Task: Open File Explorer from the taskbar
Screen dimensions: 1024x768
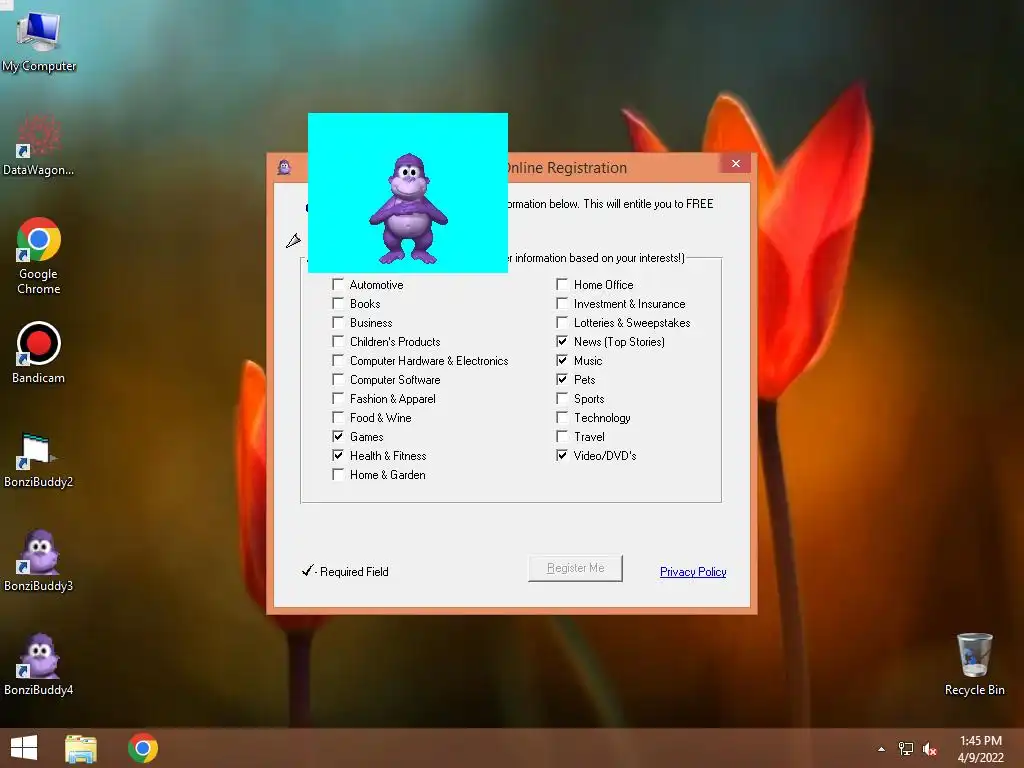Action: [81, 748]
